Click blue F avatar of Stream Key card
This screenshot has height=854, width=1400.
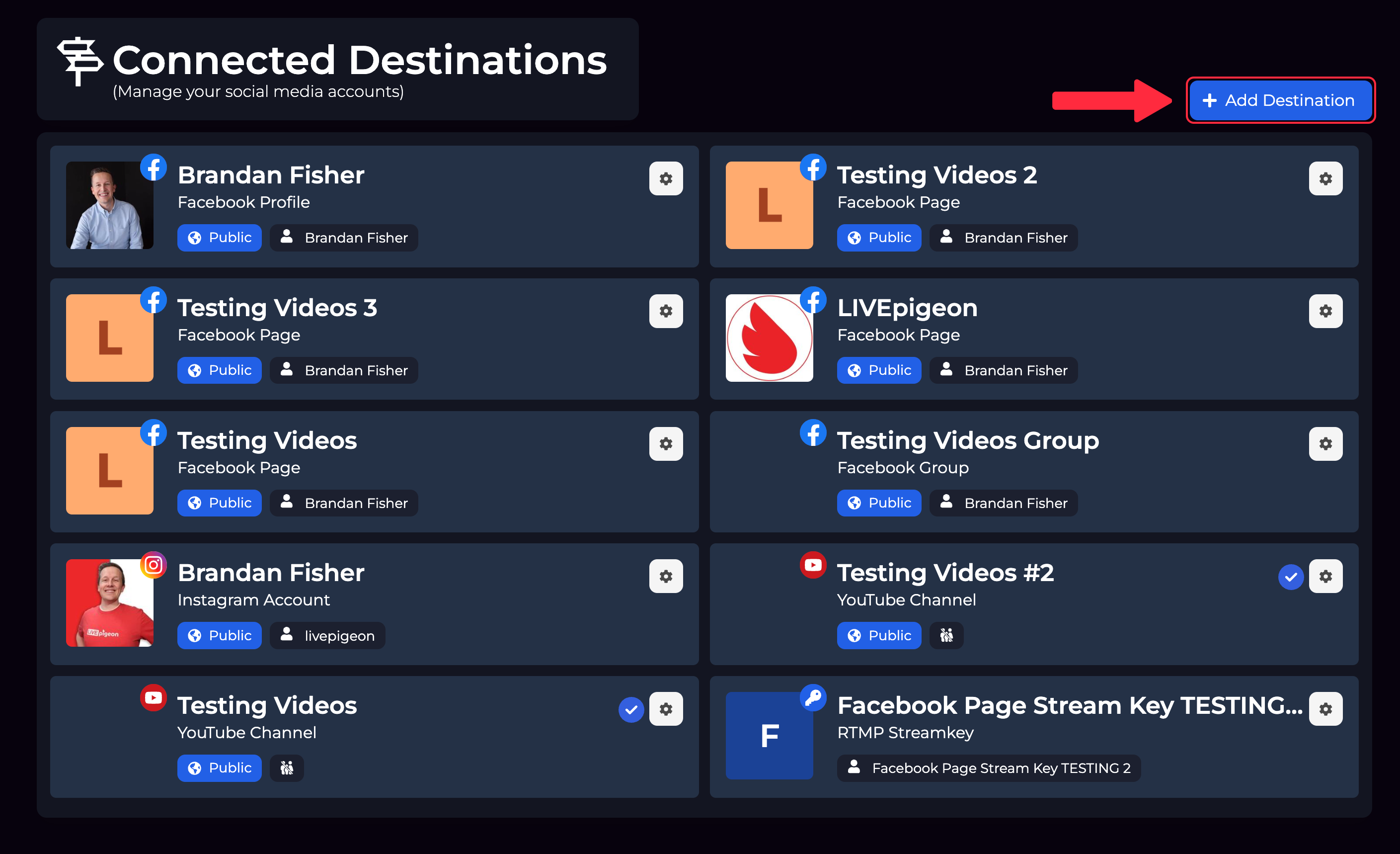[x=769, y=735]
